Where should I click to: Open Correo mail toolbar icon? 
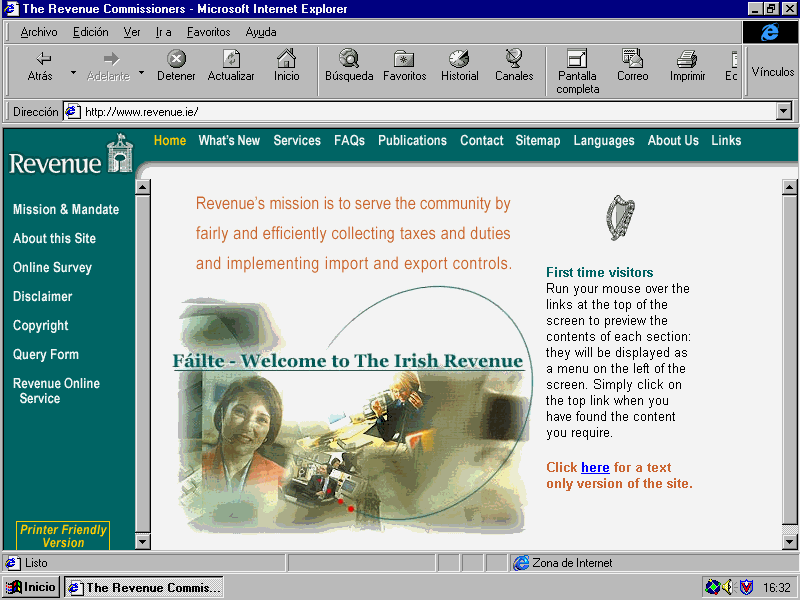[632, 59]
